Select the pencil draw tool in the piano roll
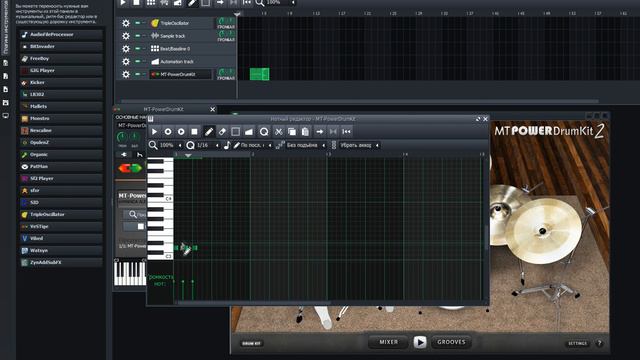The image size is (640, 360). [209, 132]
